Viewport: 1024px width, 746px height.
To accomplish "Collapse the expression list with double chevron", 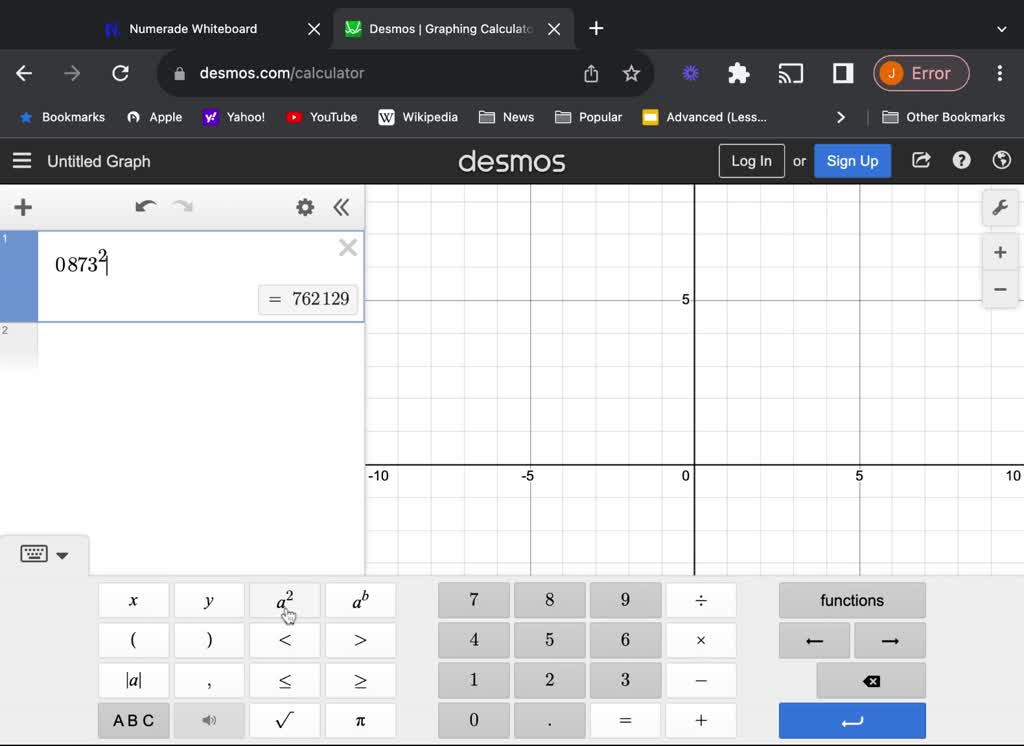I will click(341, 207).
